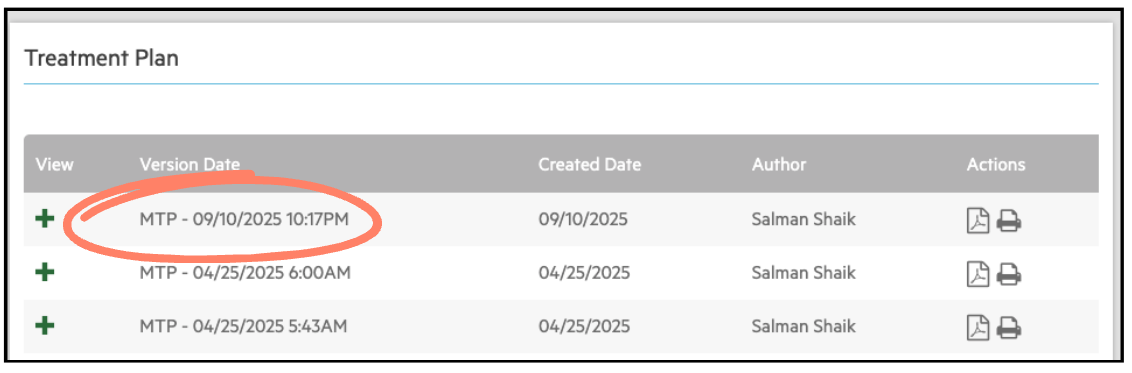Click created date 09/10/2025 in first row
Screen dimensions: 1132x373
tap(583, 219)
